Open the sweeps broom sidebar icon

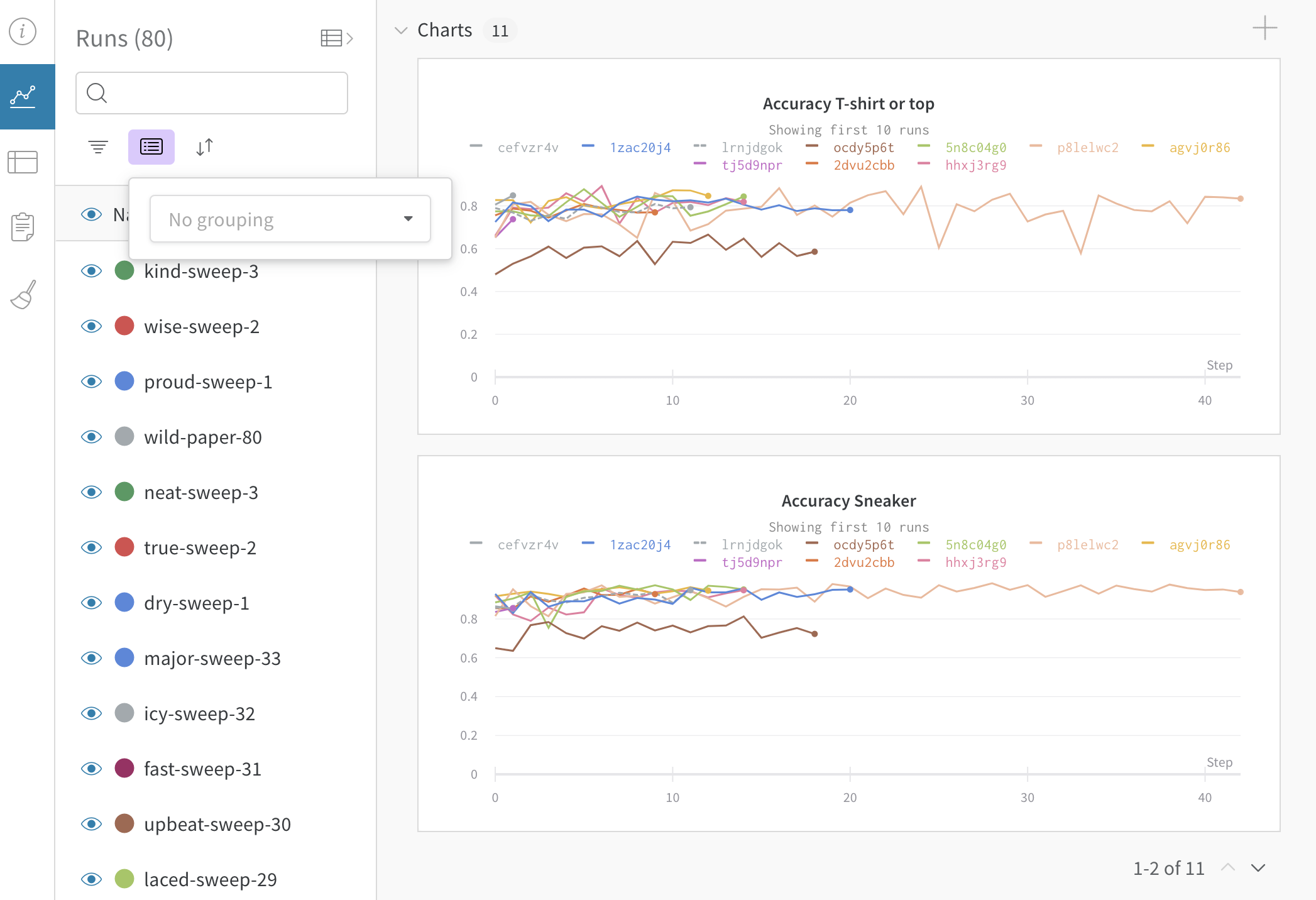coord(24,294)
